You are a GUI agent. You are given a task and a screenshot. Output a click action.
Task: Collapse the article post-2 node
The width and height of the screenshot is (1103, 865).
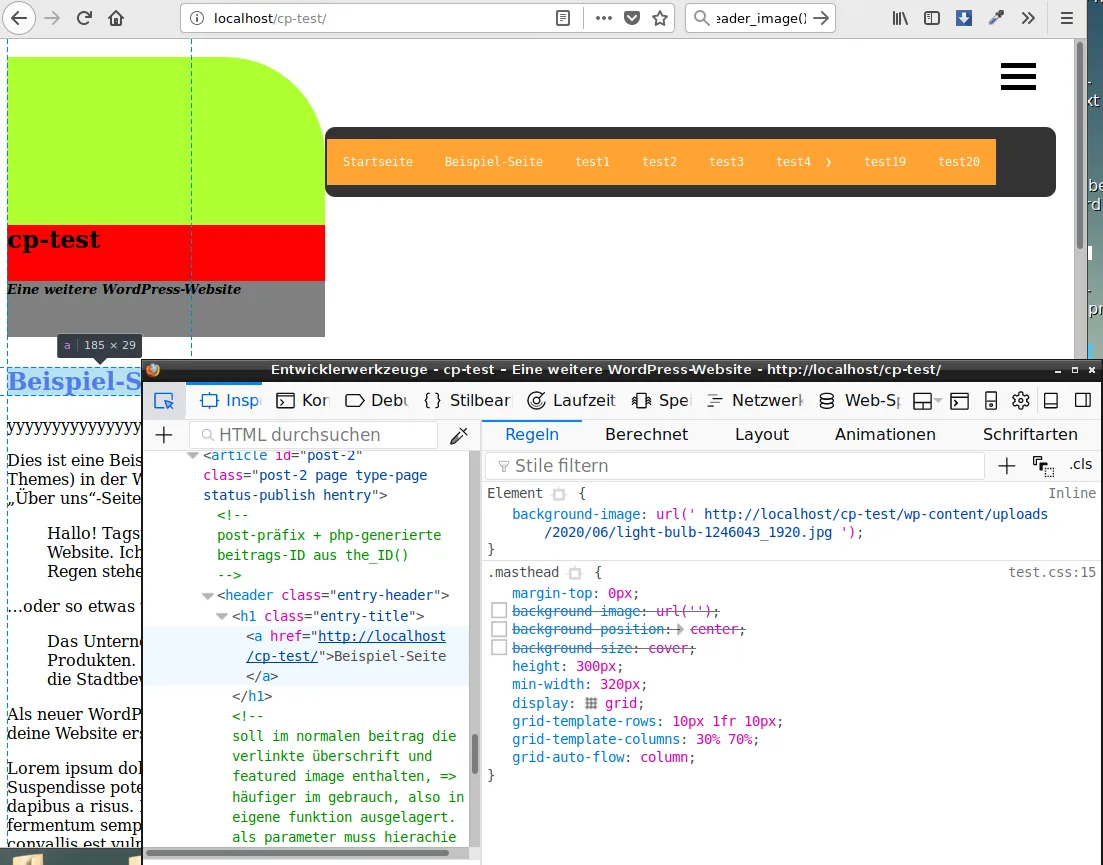point(192,456)
